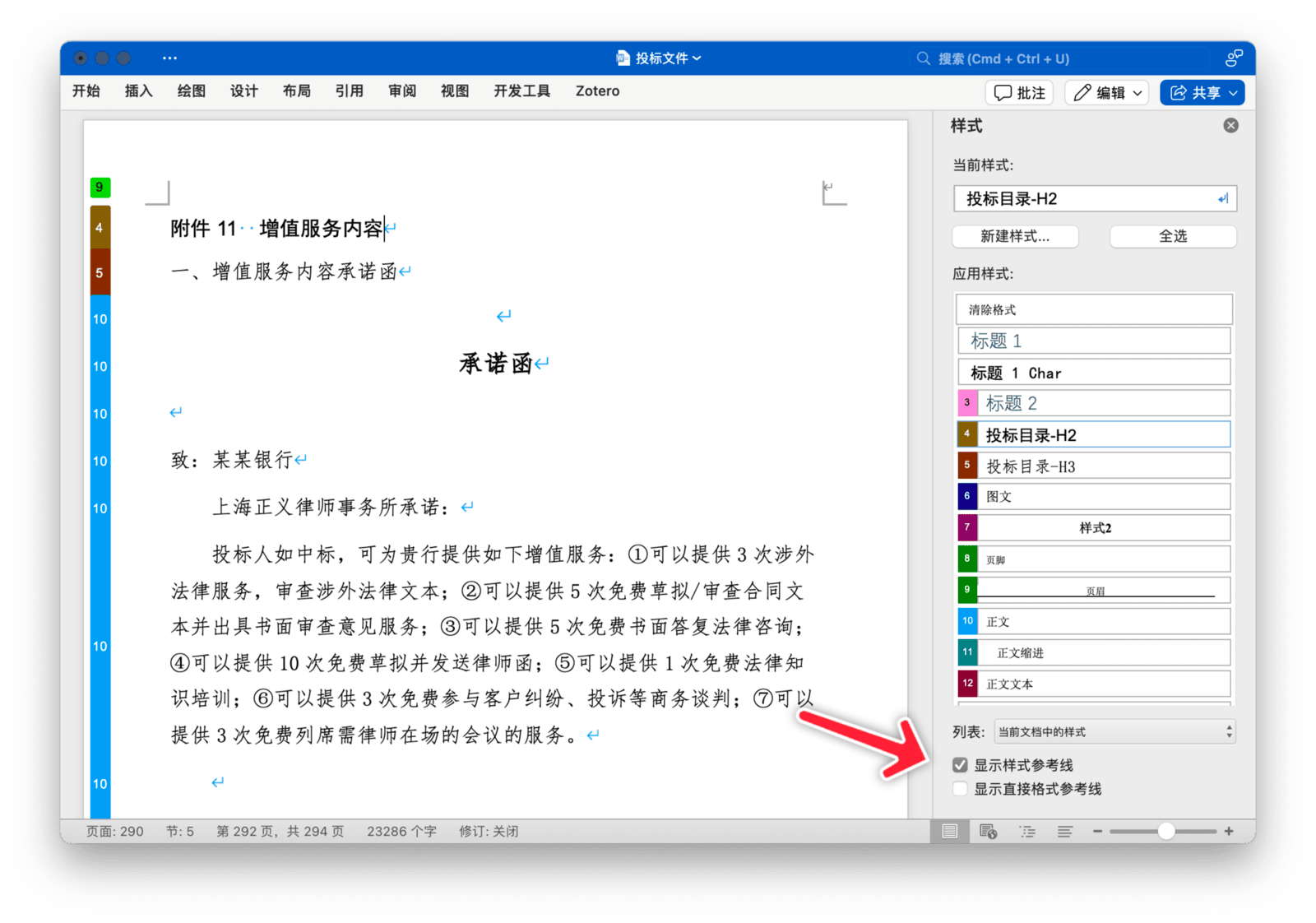Click the 新建样式... button
The width and height of the screenshot is (1316, 923).
pyautogui.click(x=1015, y=237)
